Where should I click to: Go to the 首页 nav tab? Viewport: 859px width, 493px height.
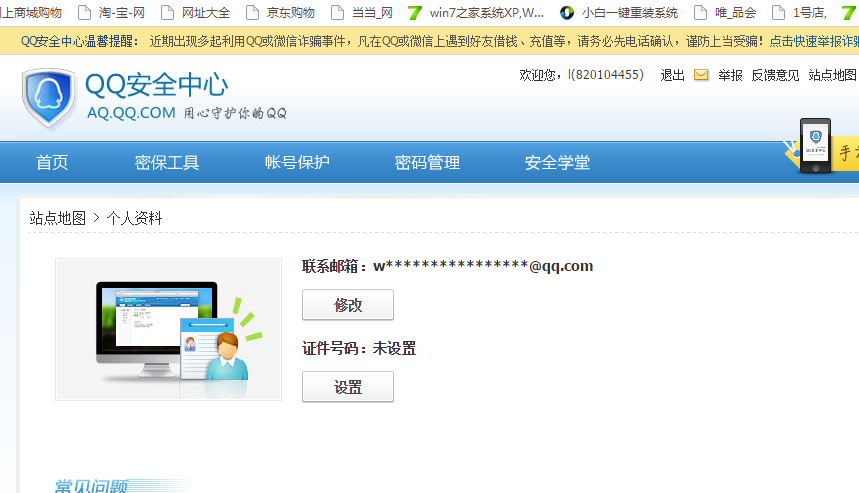(x=52, y=162)
